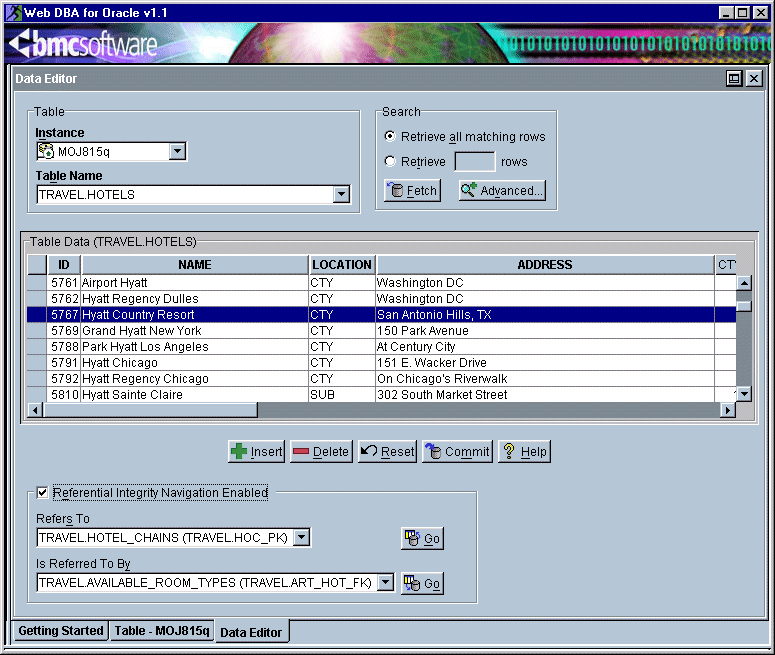Click the San Antonio Hills, TX cell
This screenshot has width=775, height=655.
pyautogui.click(x=545, y=314)
